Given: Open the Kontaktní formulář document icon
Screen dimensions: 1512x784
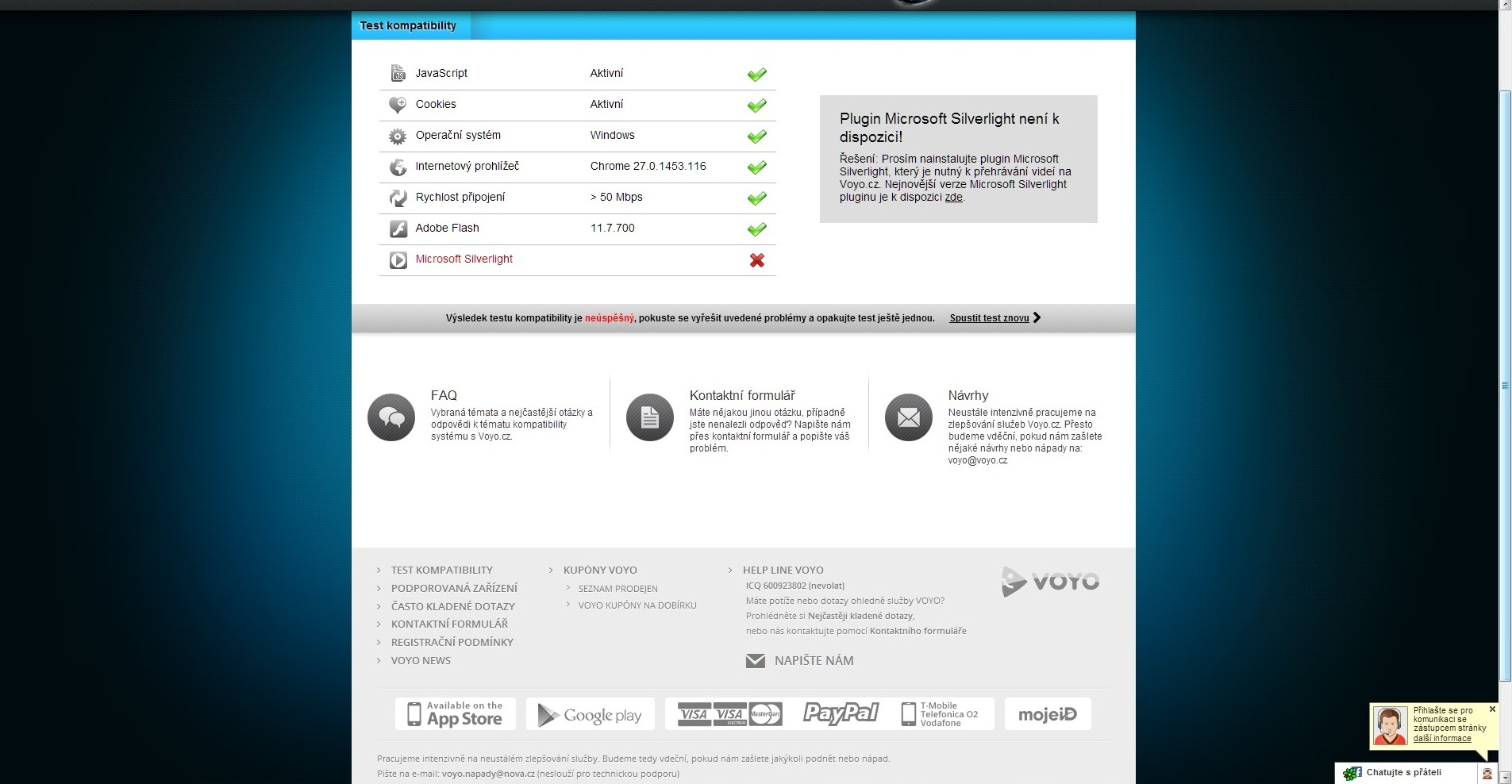Looking at the screenshot, I should (x=650, y=417).
